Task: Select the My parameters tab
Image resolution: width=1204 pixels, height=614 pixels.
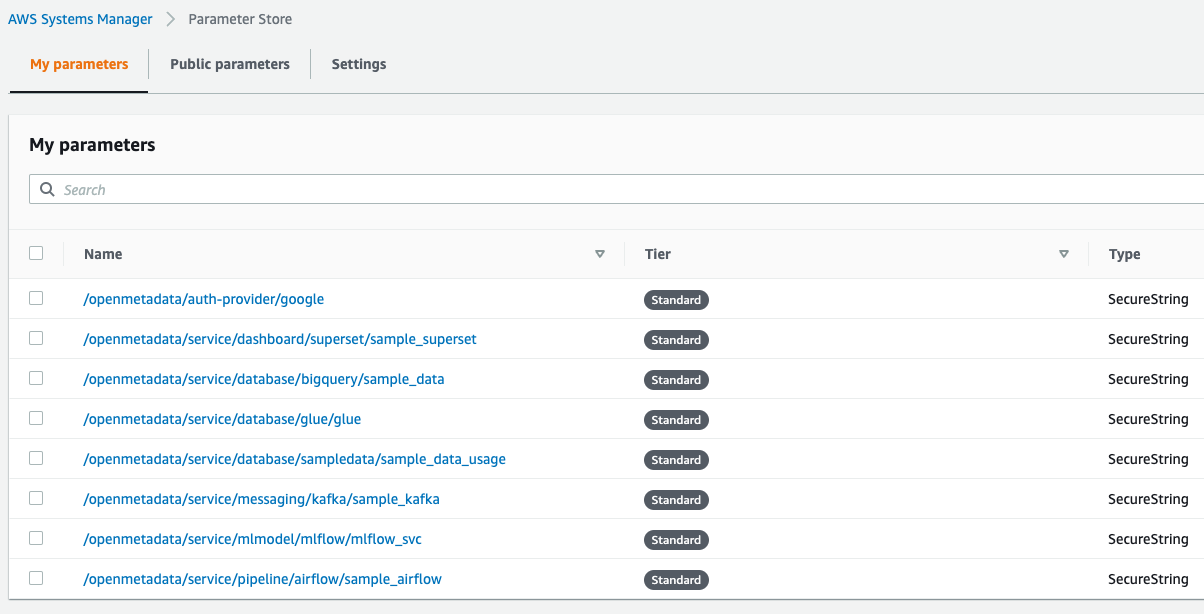Action: tap(78, 63)
